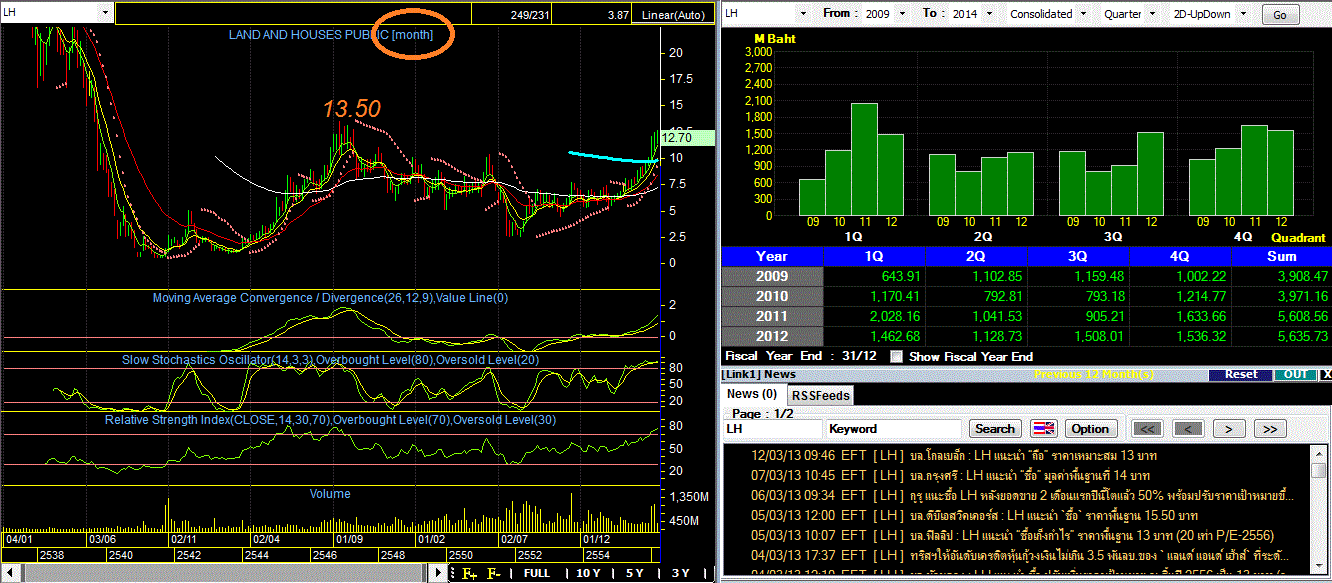Go to next news page (>)
Viewport: 1332px width, 583px height.
click(x=1228, y=428)
